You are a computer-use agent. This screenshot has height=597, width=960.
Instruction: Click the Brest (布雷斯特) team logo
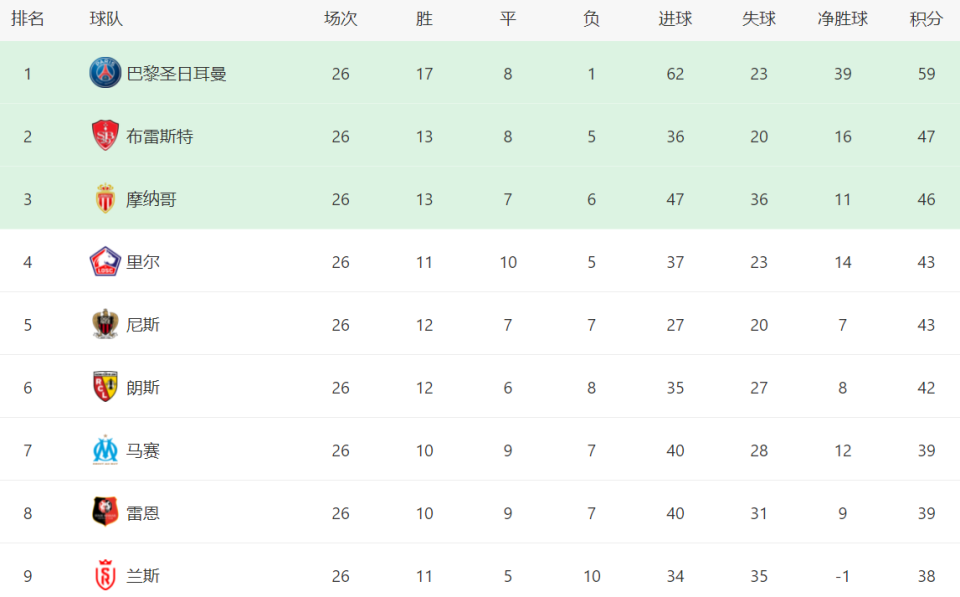(105, 136)
